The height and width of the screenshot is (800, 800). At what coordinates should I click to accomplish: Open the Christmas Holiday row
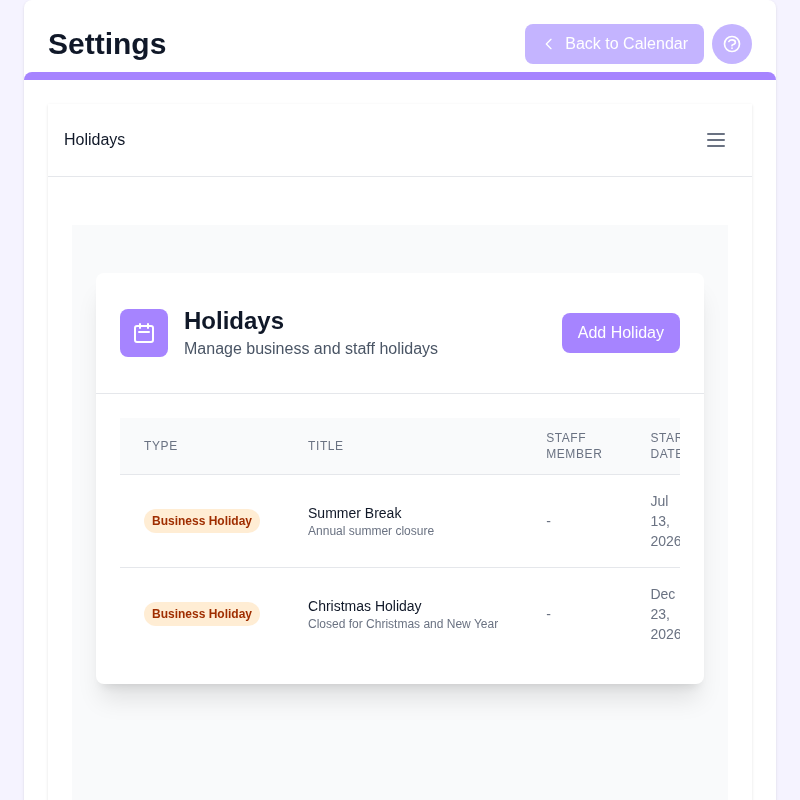400,614
